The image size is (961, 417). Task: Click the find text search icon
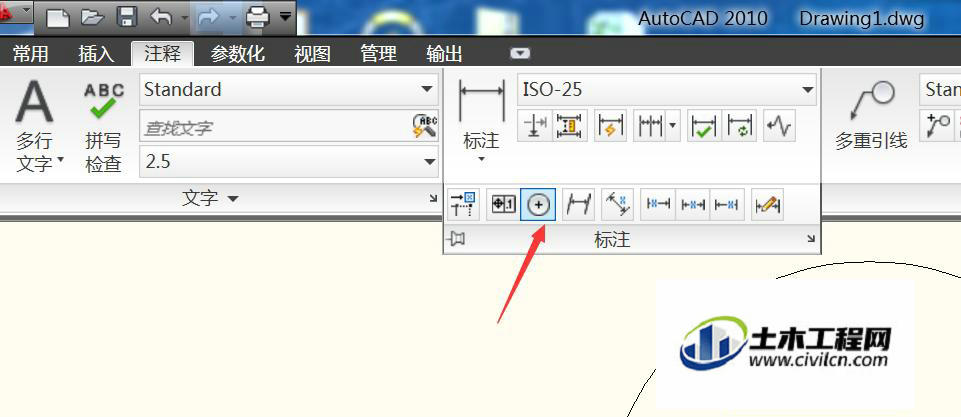(424, 126)
